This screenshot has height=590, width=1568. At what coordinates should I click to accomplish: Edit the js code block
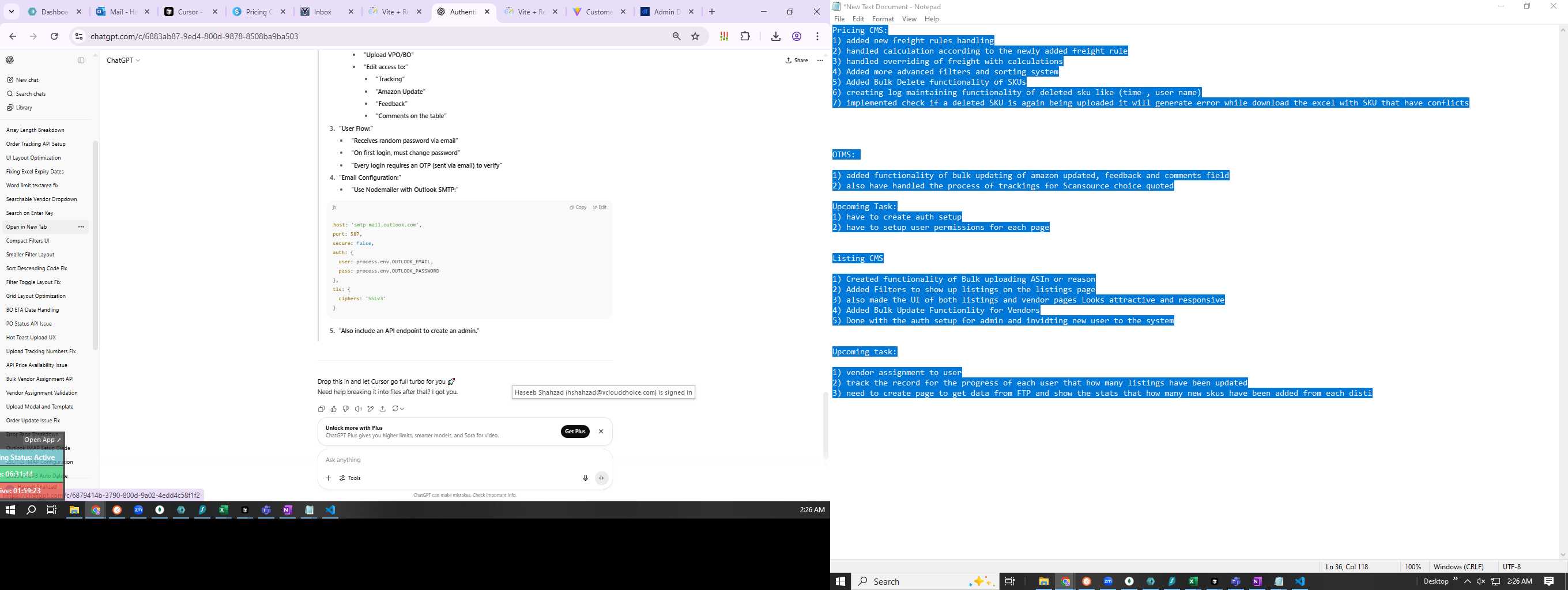[600, 207]
